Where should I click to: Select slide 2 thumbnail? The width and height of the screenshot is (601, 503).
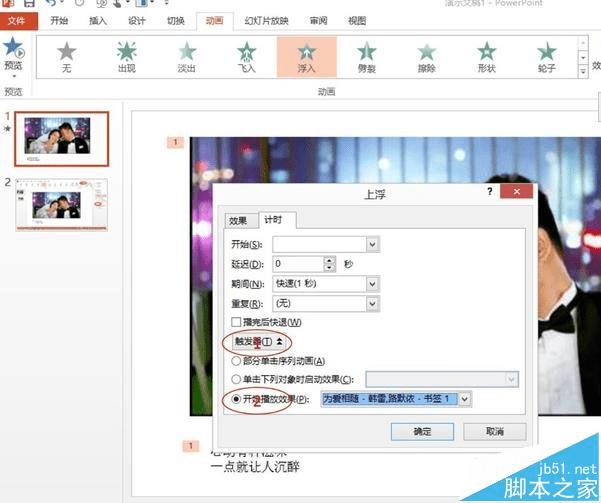click(62, 204)
